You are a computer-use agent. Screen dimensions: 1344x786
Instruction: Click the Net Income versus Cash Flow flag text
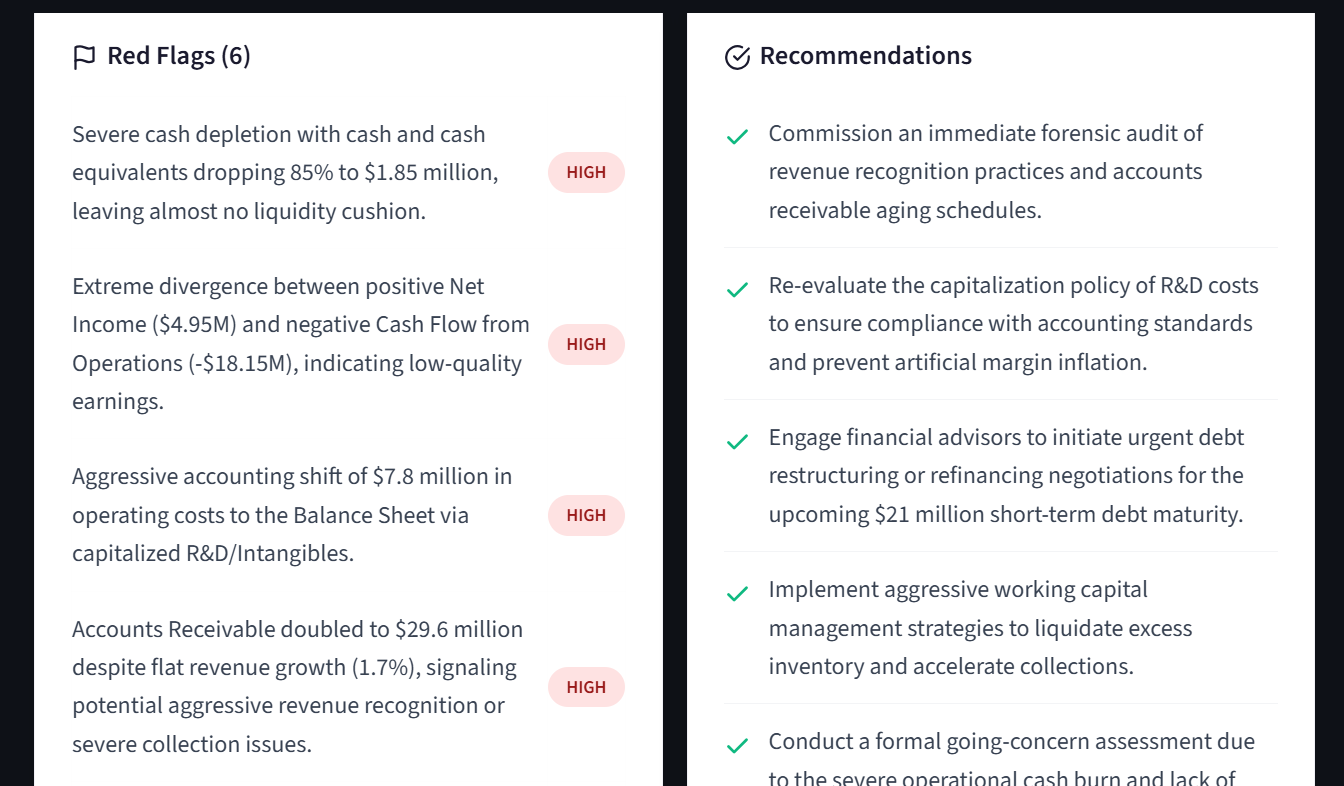click(x=301, y=344)
